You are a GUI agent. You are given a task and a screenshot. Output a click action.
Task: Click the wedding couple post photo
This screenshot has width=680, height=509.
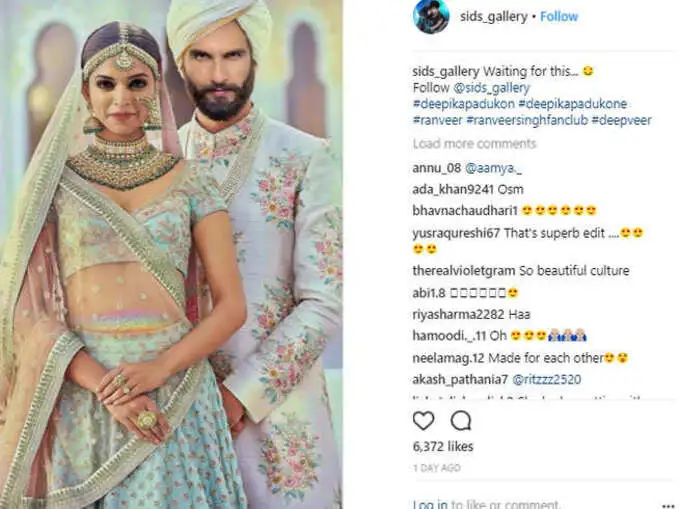pyautogui.click(x=171, y=254)
